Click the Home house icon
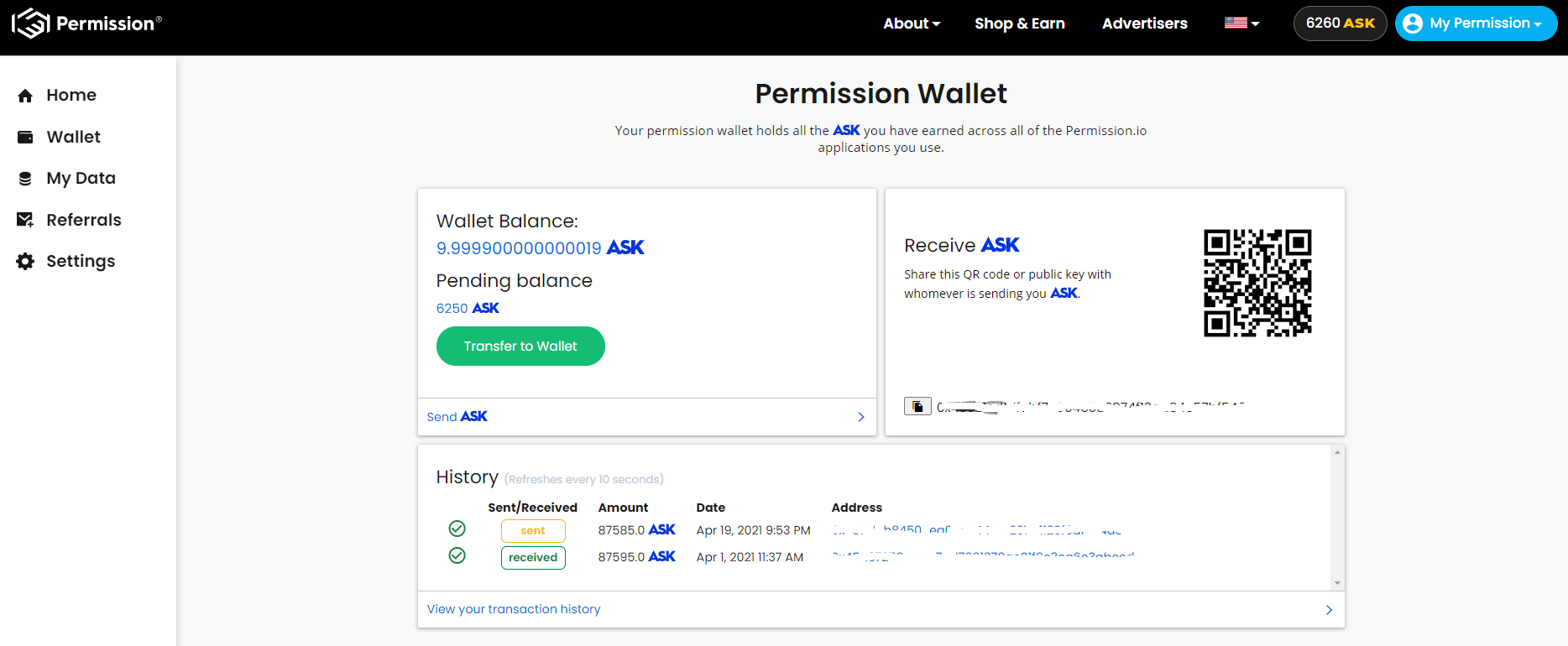 click(25, 96)
